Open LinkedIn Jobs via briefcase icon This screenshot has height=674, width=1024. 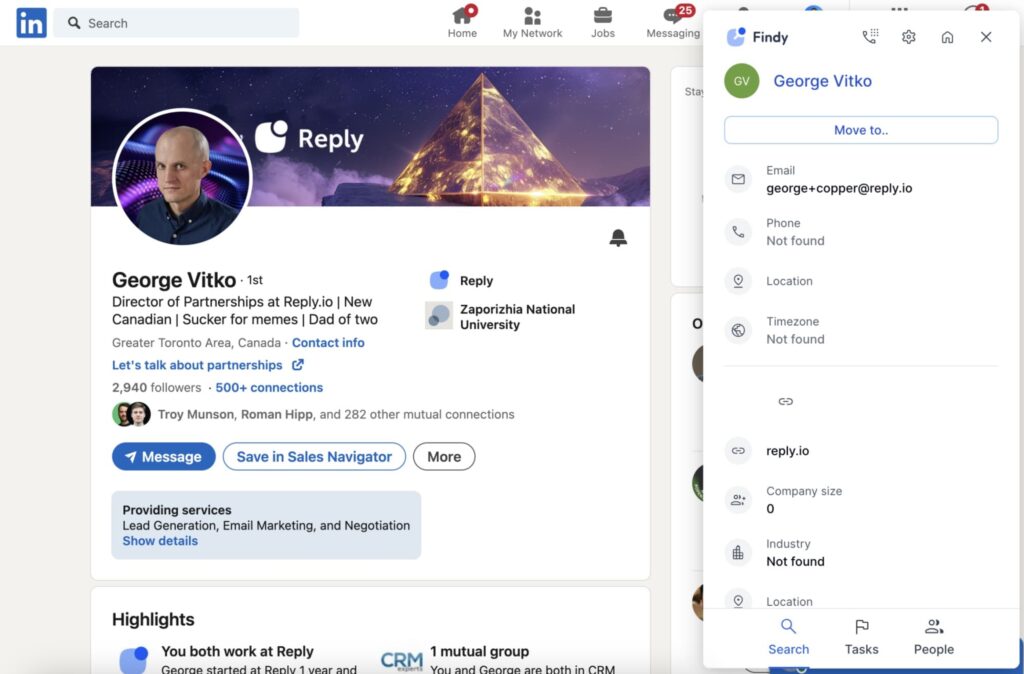[602, 15]
